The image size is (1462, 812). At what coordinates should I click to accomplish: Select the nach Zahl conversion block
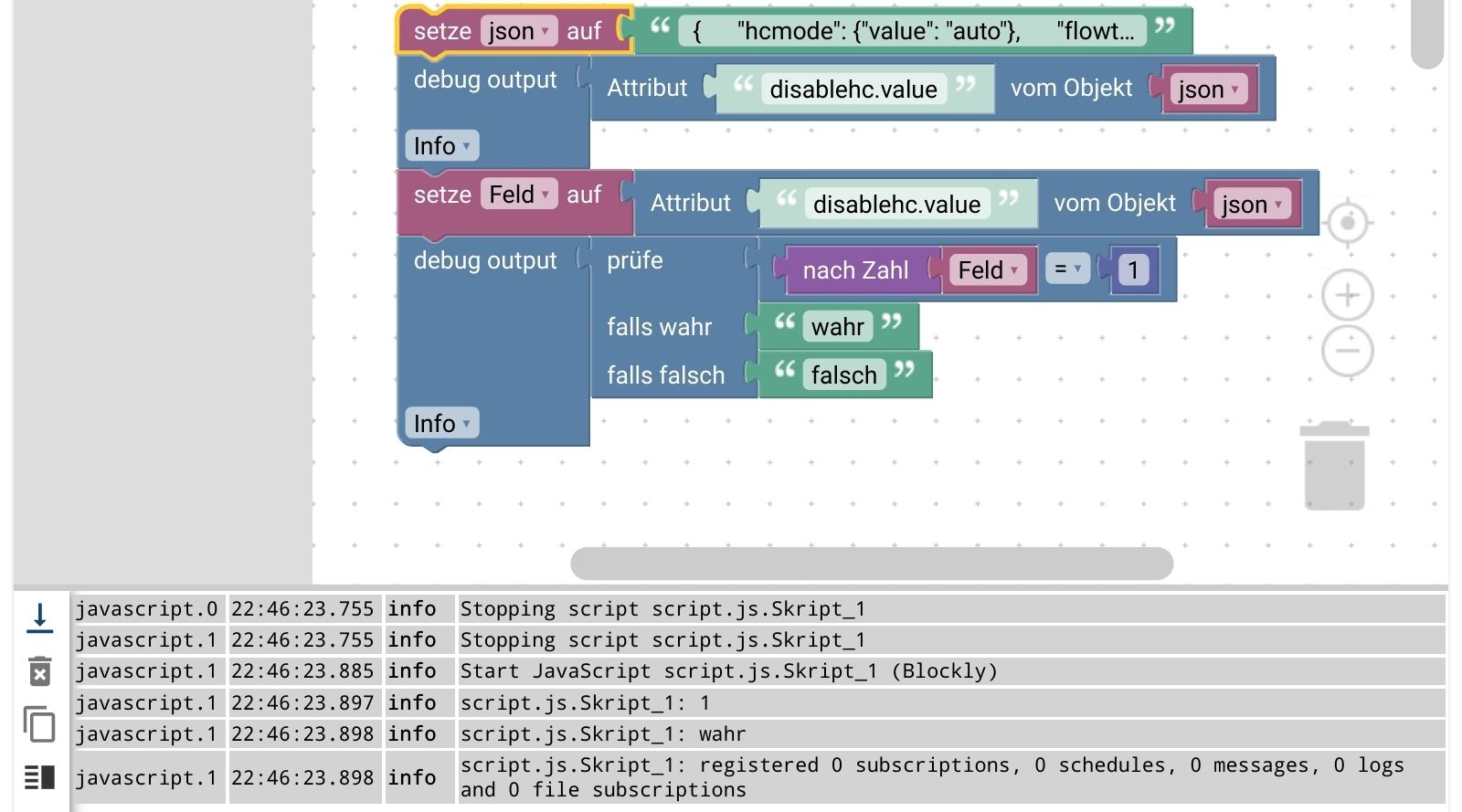click(x=855, y=270)
